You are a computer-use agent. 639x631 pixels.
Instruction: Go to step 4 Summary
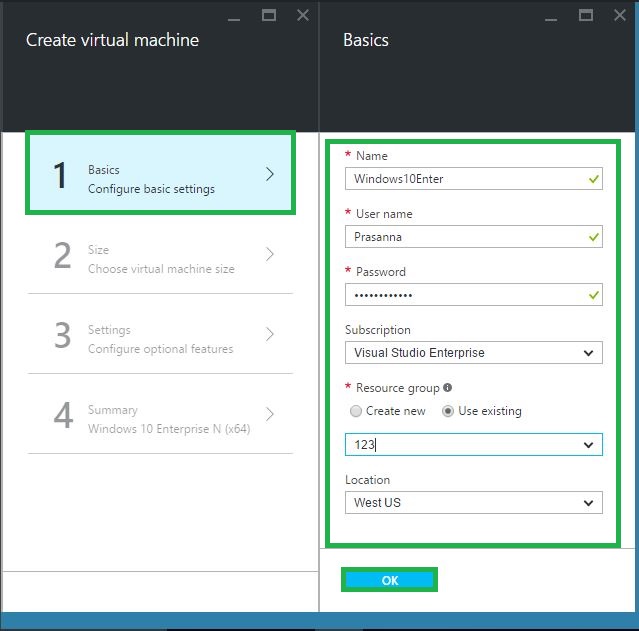tap(160, 414)
